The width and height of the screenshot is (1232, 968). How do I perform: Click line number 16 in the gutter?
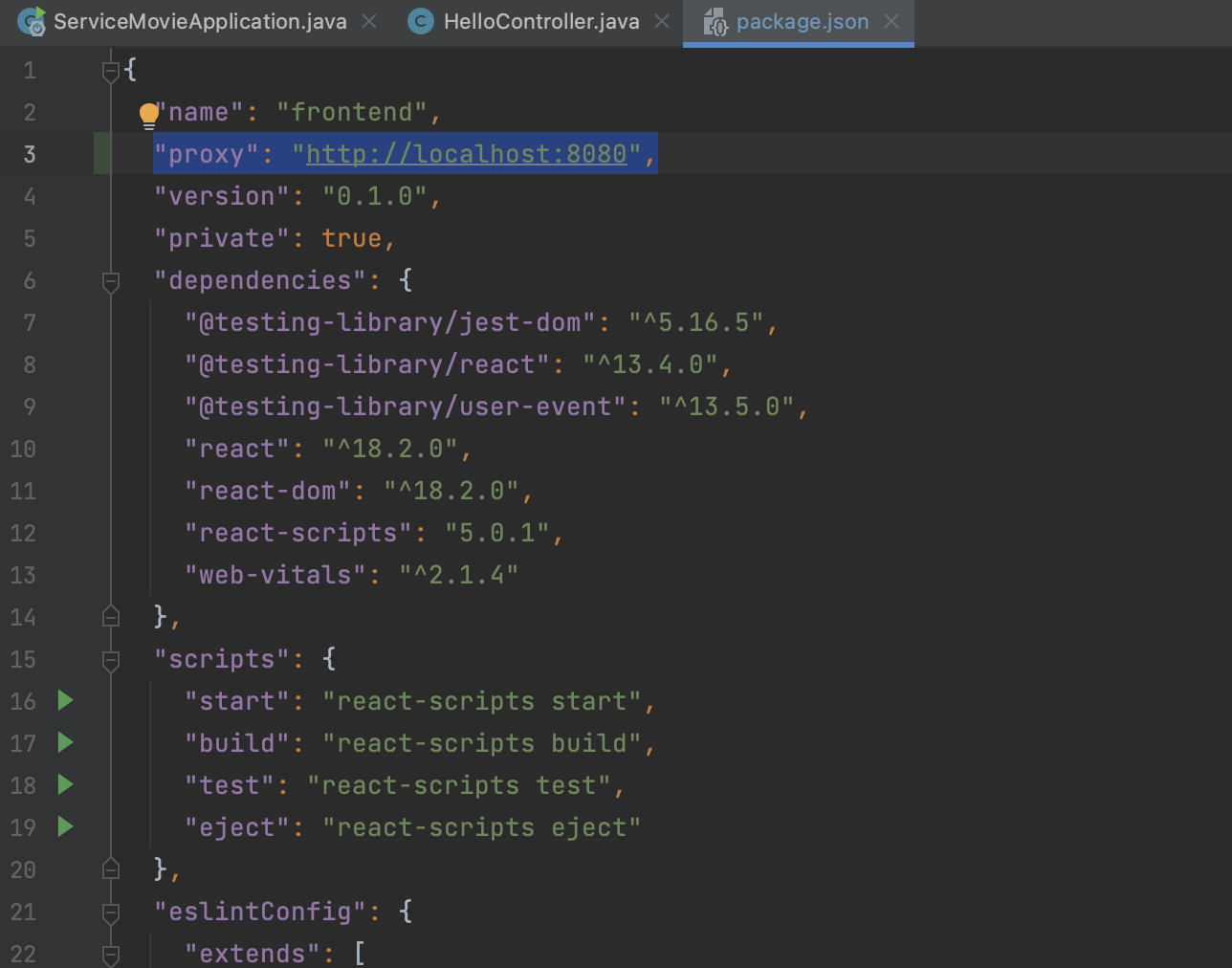pos(23,701)
